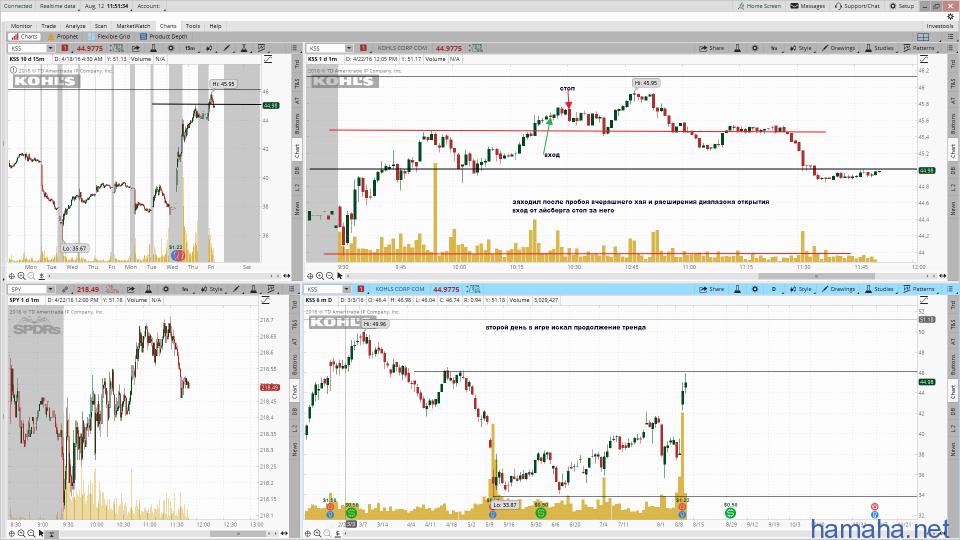This screenshot has width=960, height=540.
Task: Click the Connected status label
Action: [x=18, y=6]
